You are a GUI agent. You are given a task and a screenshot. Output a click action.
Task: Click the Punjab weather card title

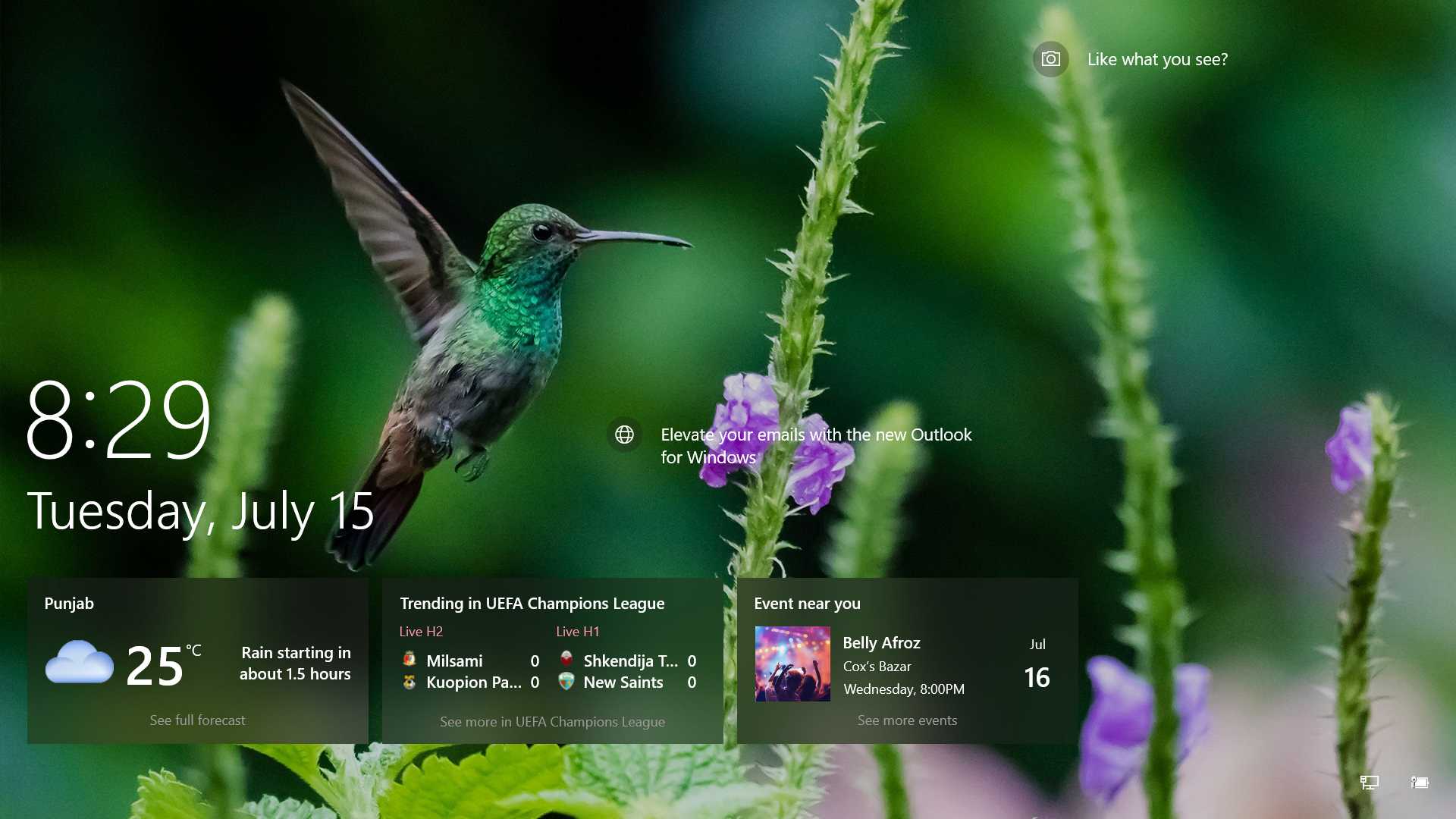click(x=69, y=603)
